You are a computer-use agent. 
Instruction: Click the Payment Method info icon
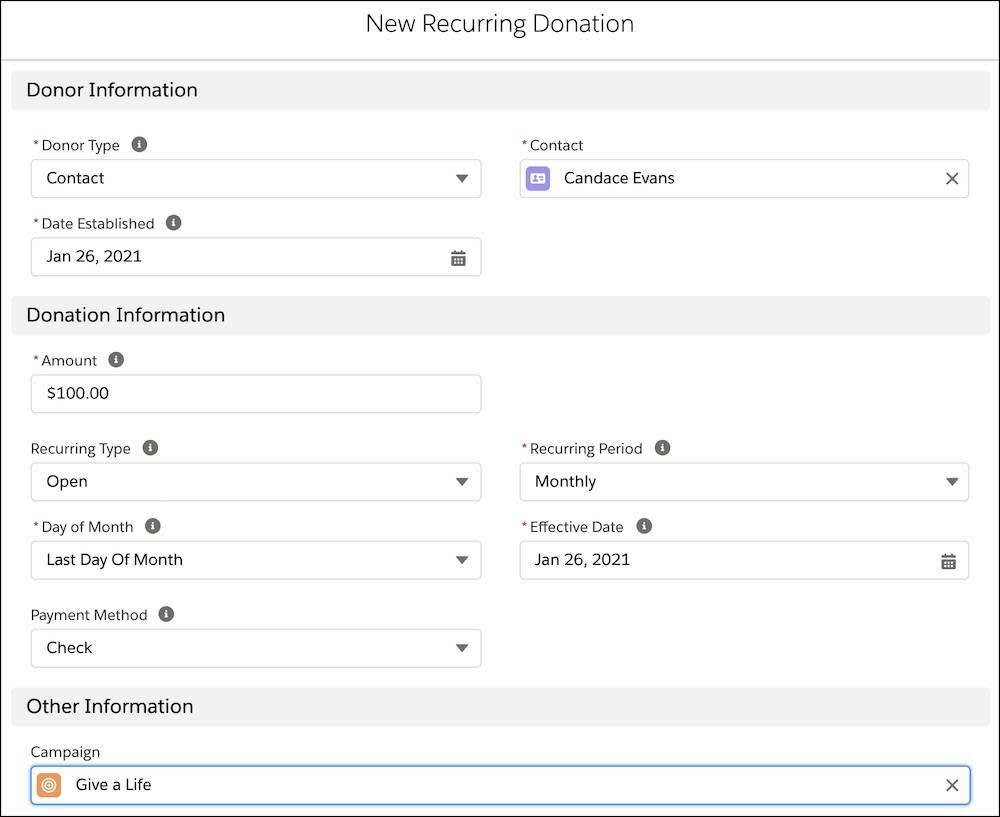166,614
